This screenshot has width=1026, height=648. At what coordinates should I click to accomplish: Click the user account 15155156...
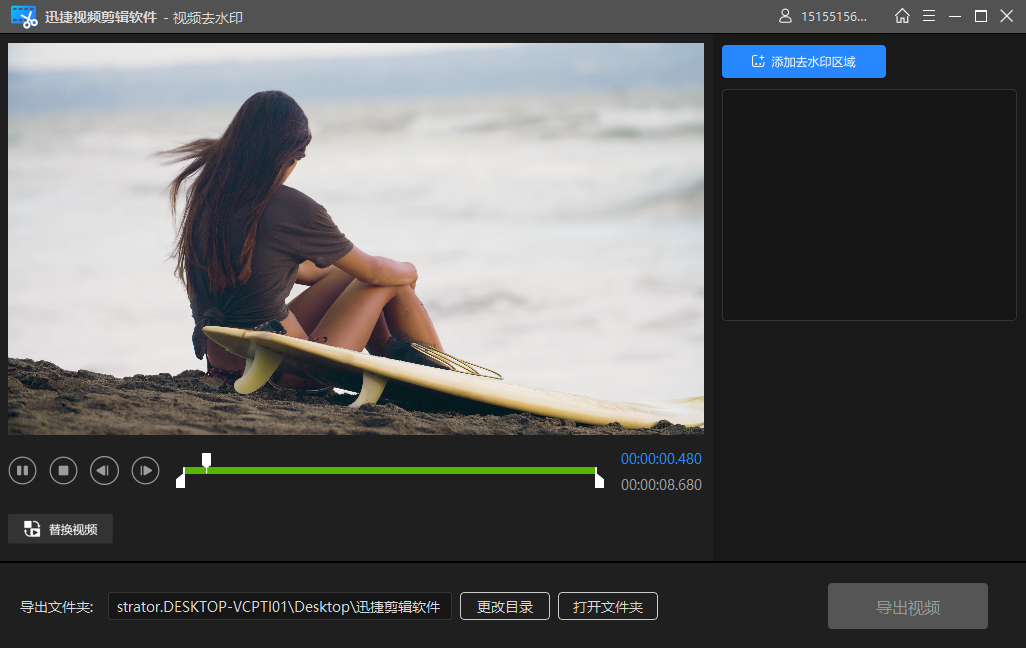click(823, 16)
